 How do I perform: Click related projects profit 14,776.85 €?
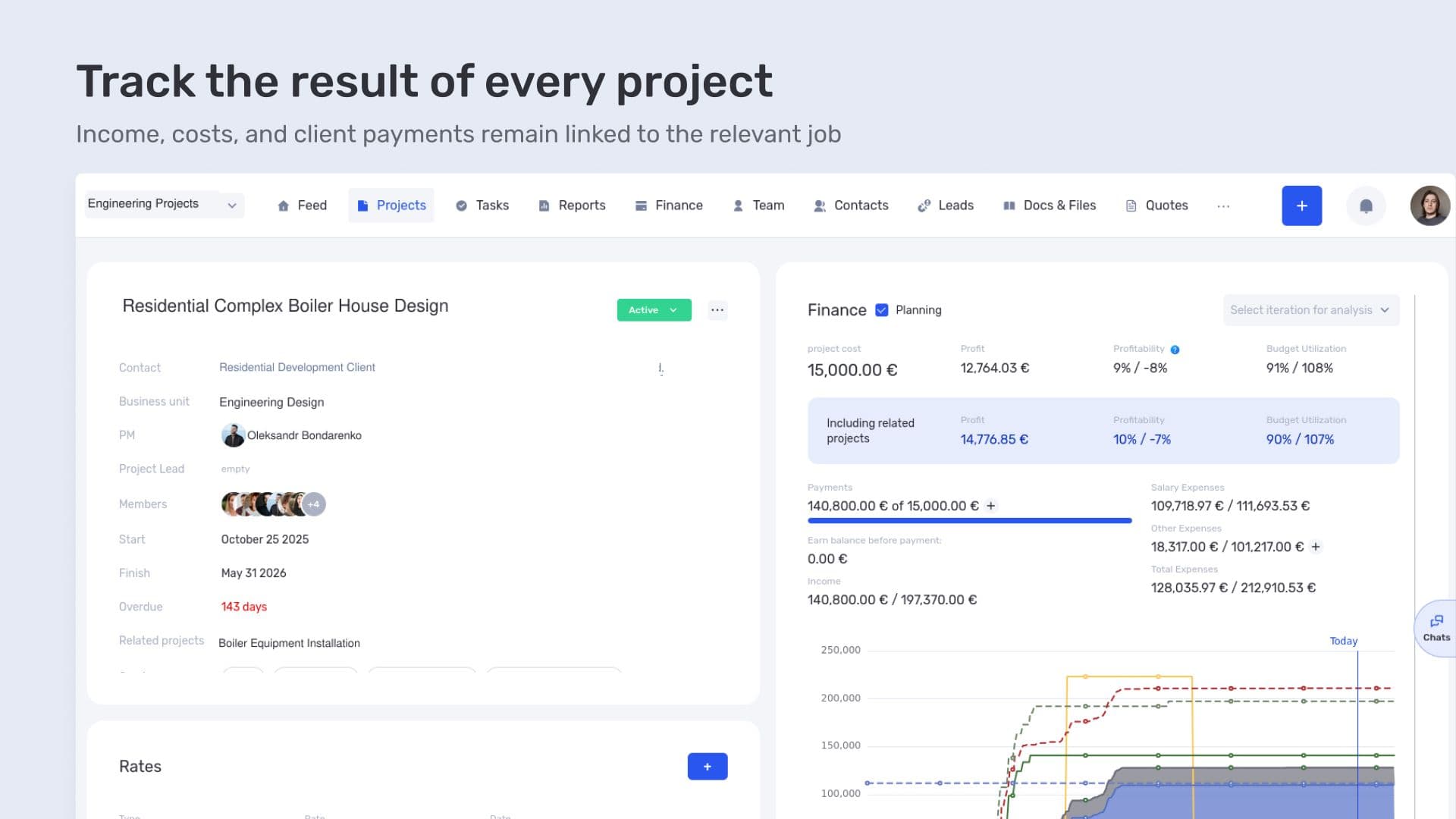coord(994,439)
